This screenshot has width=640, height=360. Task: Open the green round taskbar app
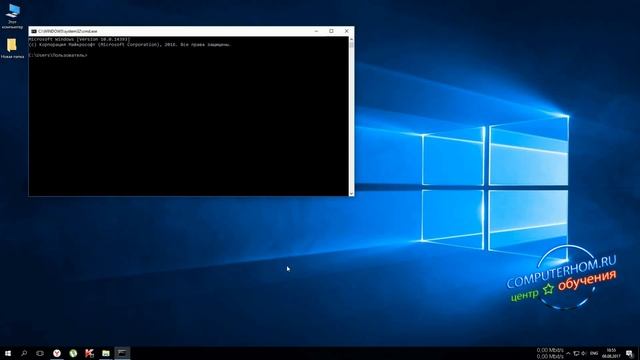coord(73,353)
